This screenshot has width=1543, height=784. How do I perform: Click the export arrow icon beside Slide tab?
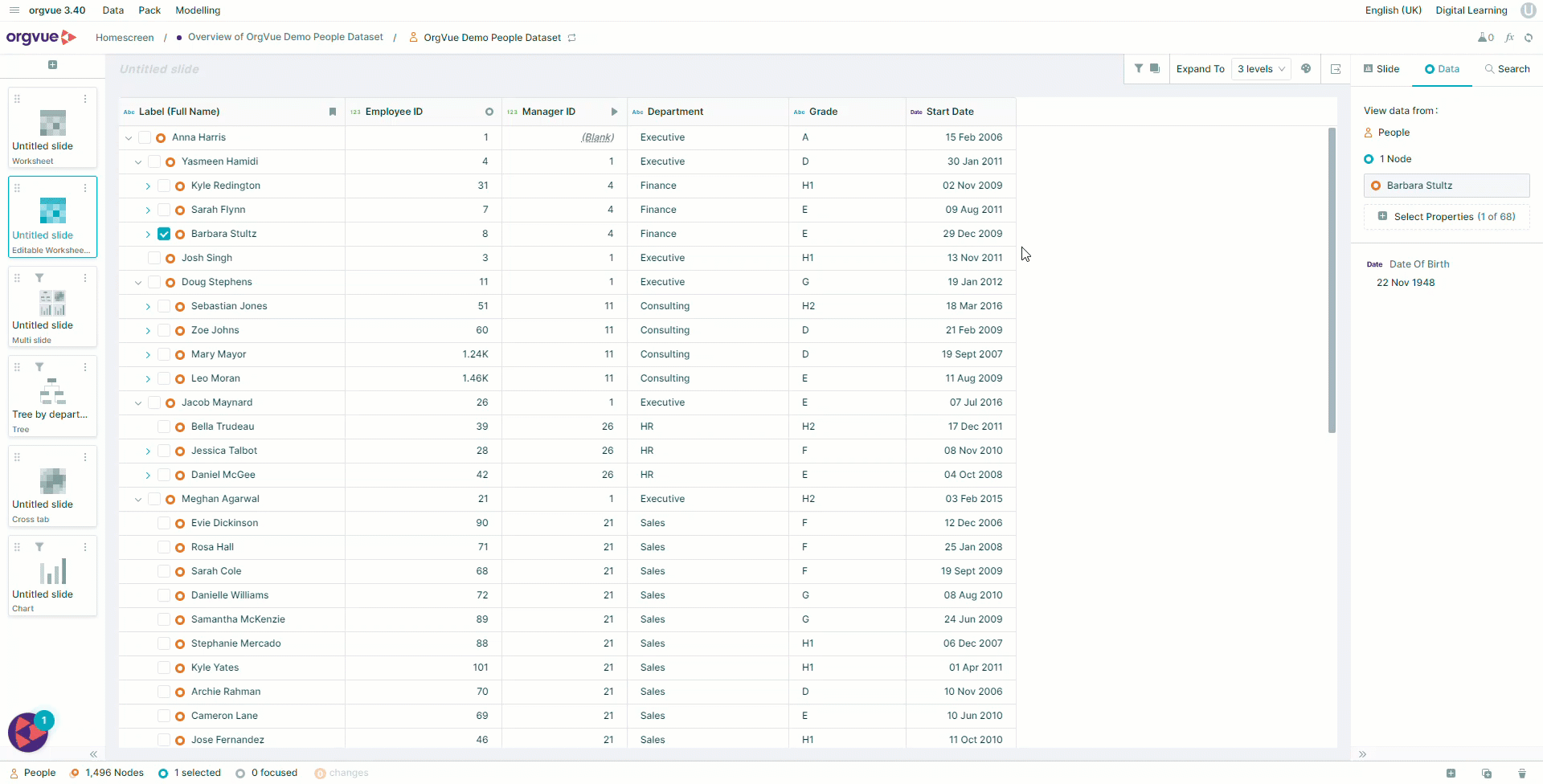pyautogui.click(x=1336, y=69)
